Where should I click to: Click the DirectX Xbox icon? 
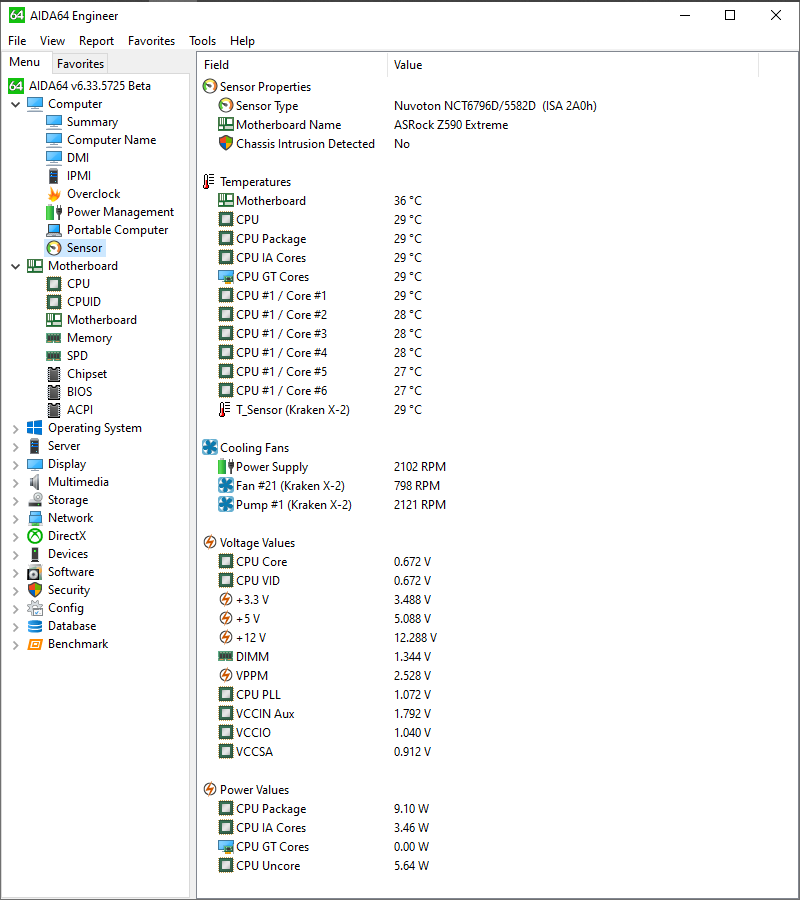[35, 536]
